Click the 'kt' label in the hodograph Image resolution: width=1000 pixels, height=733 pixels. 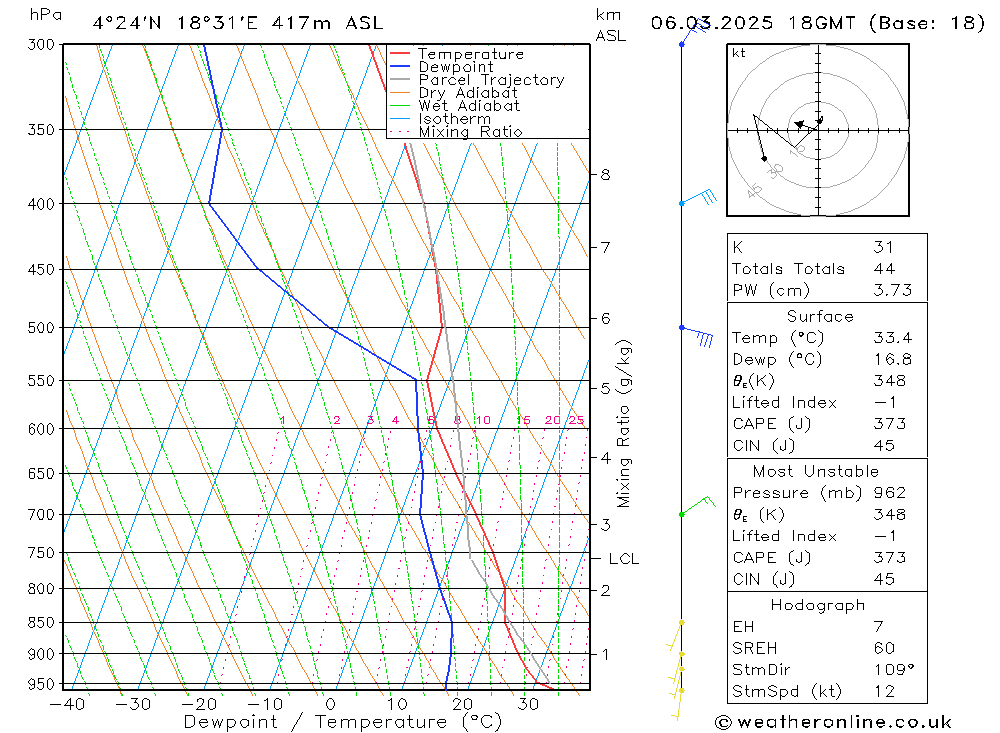tap(739, 53)
